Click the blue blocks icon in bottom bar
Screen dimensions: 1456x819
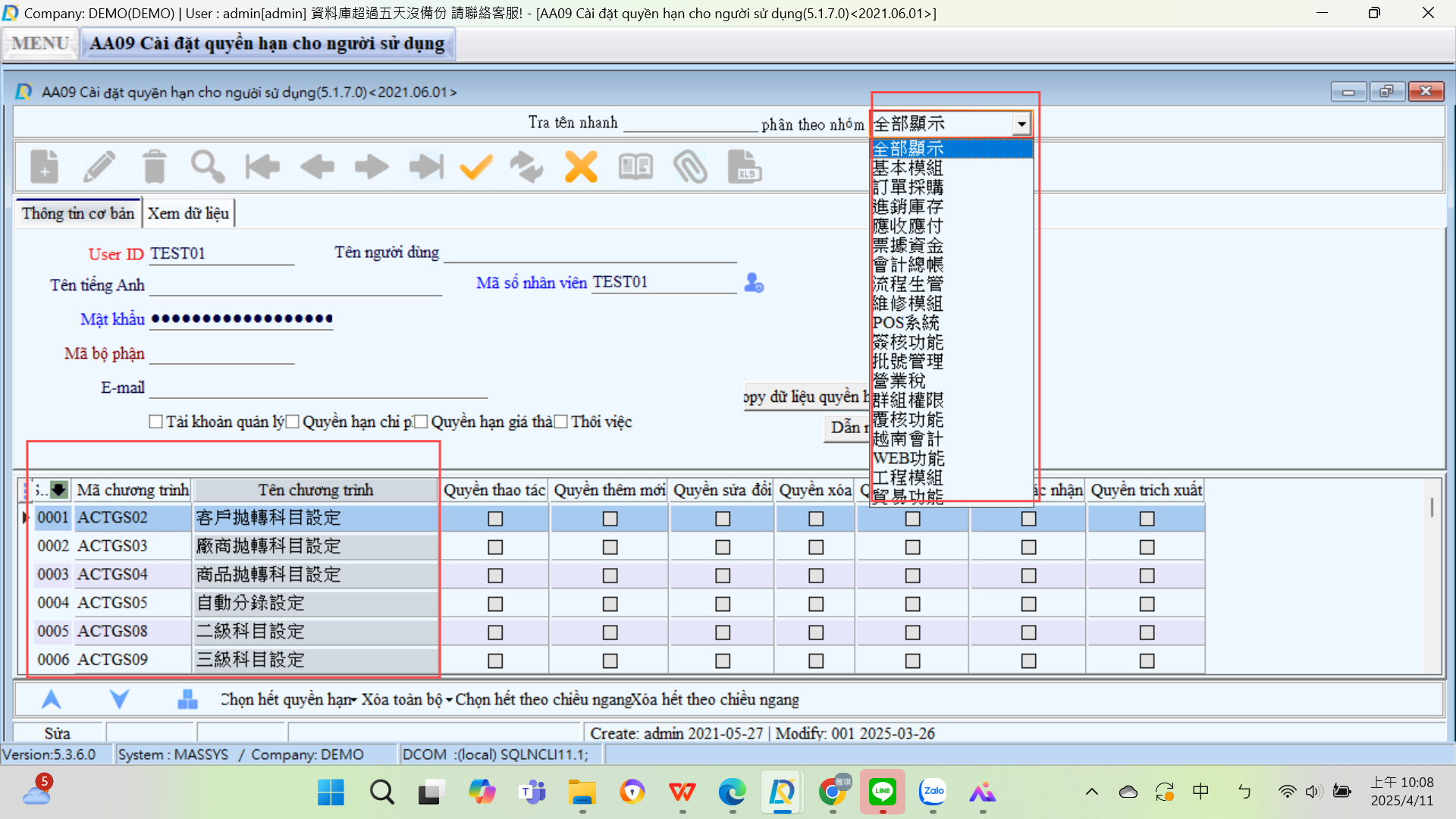tap(187, 699)
